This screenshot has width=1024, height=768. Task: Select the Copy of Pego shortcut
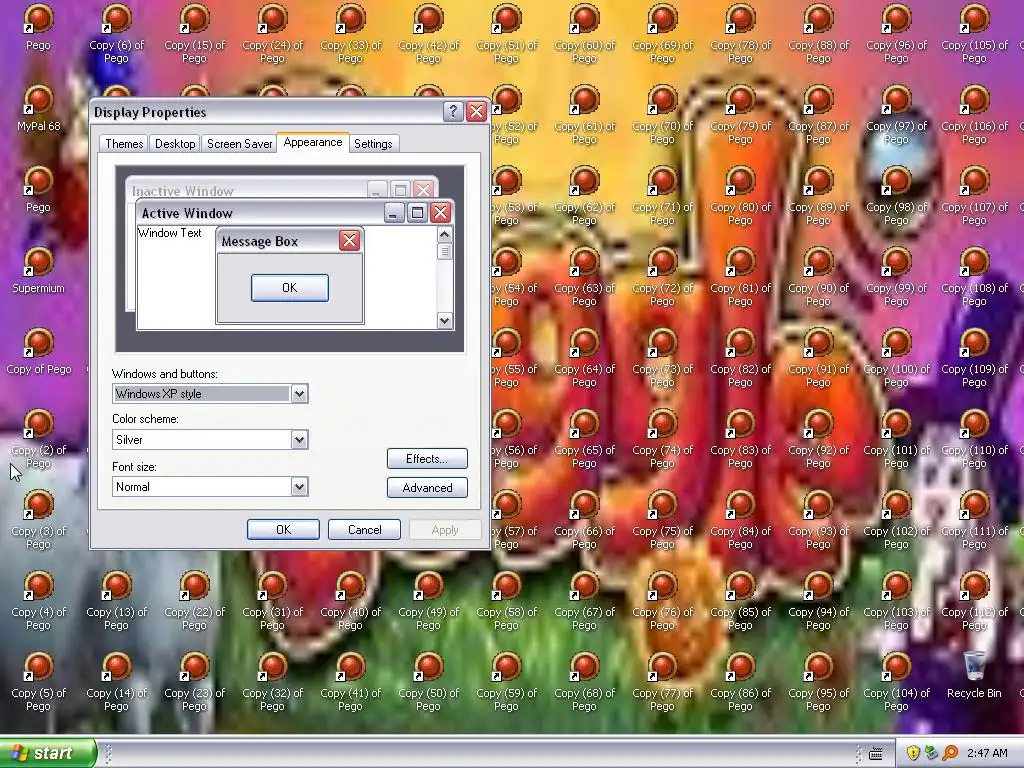point(39,351)
